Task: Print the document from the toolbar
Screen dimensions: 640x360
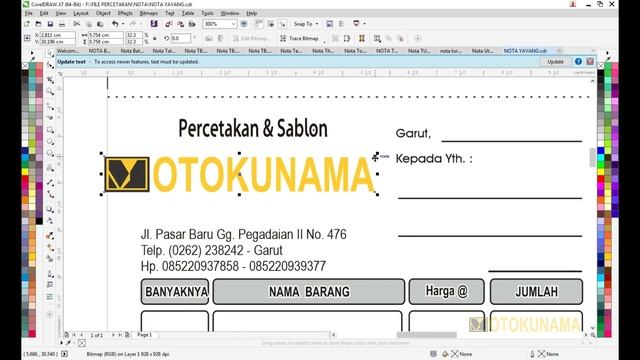Action: tap(62, 24)
